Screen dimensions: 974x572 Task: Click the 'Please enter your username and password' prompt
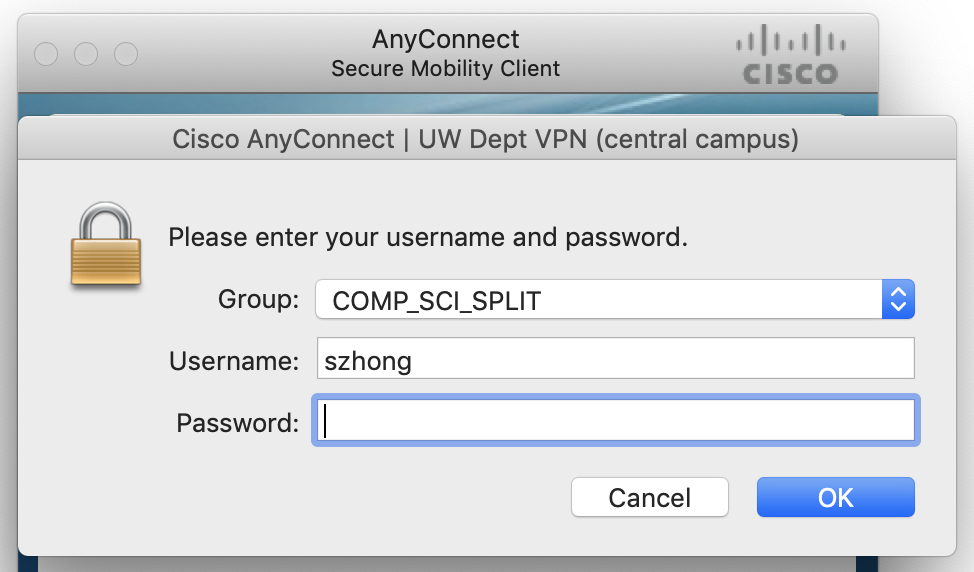click(428, 238)
